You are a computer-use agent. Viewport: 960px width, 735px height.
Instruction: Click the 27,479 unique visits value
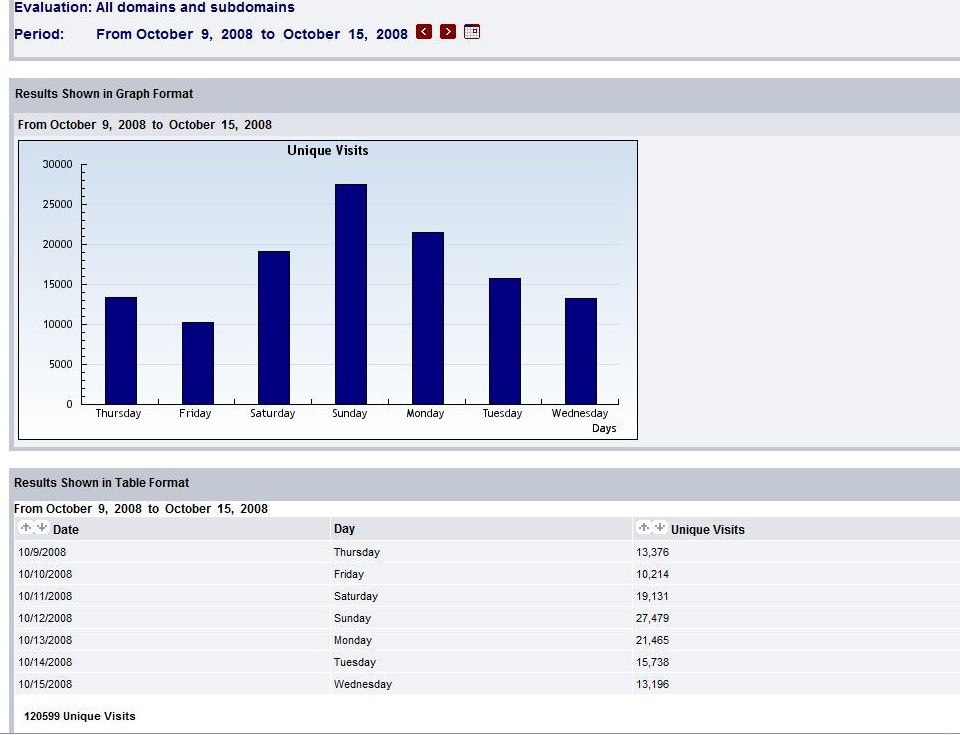click(x=653, y=618)
